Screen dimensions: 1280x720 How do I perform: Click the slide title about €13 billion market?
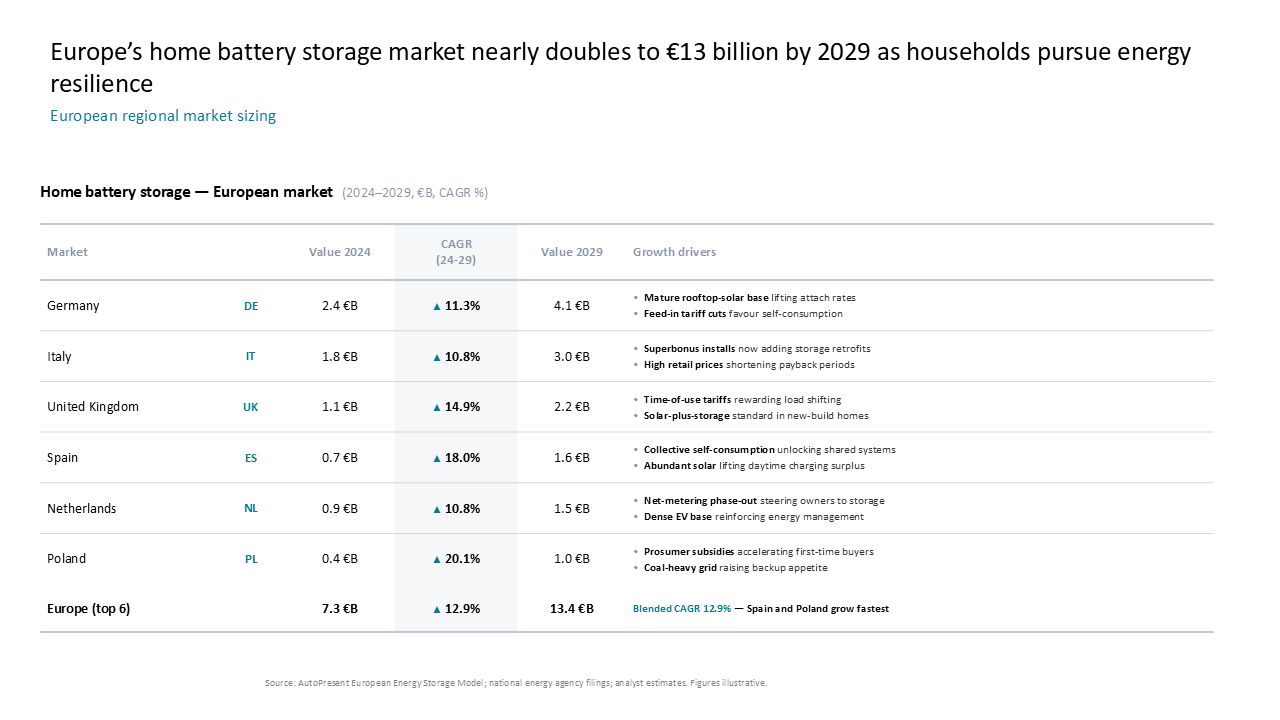(621, 67)
